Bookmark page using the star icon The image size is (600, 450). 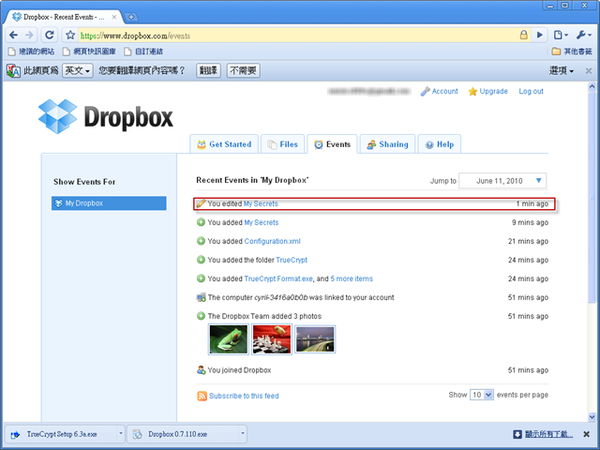pyautogui.click(x=70, y=35)
